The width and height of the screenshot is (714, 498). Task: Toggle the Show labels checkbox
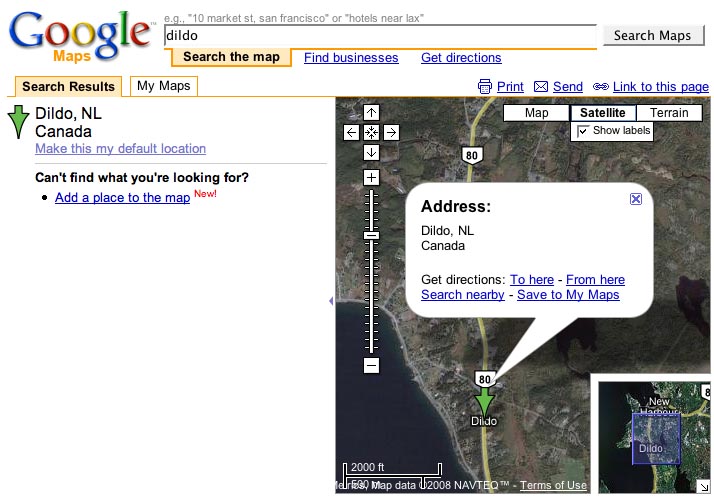pyautogui.click(x=582, y=131)
